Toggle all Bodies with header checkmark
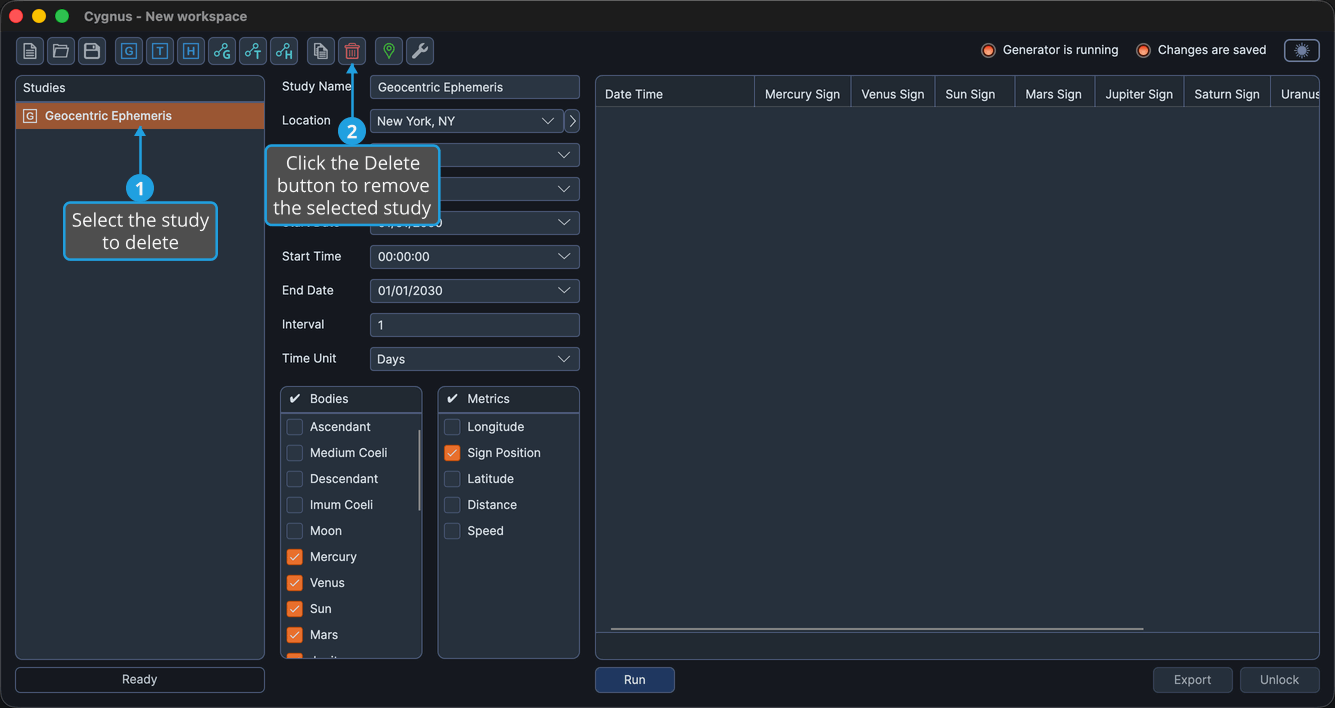 [x=295, y=399]
